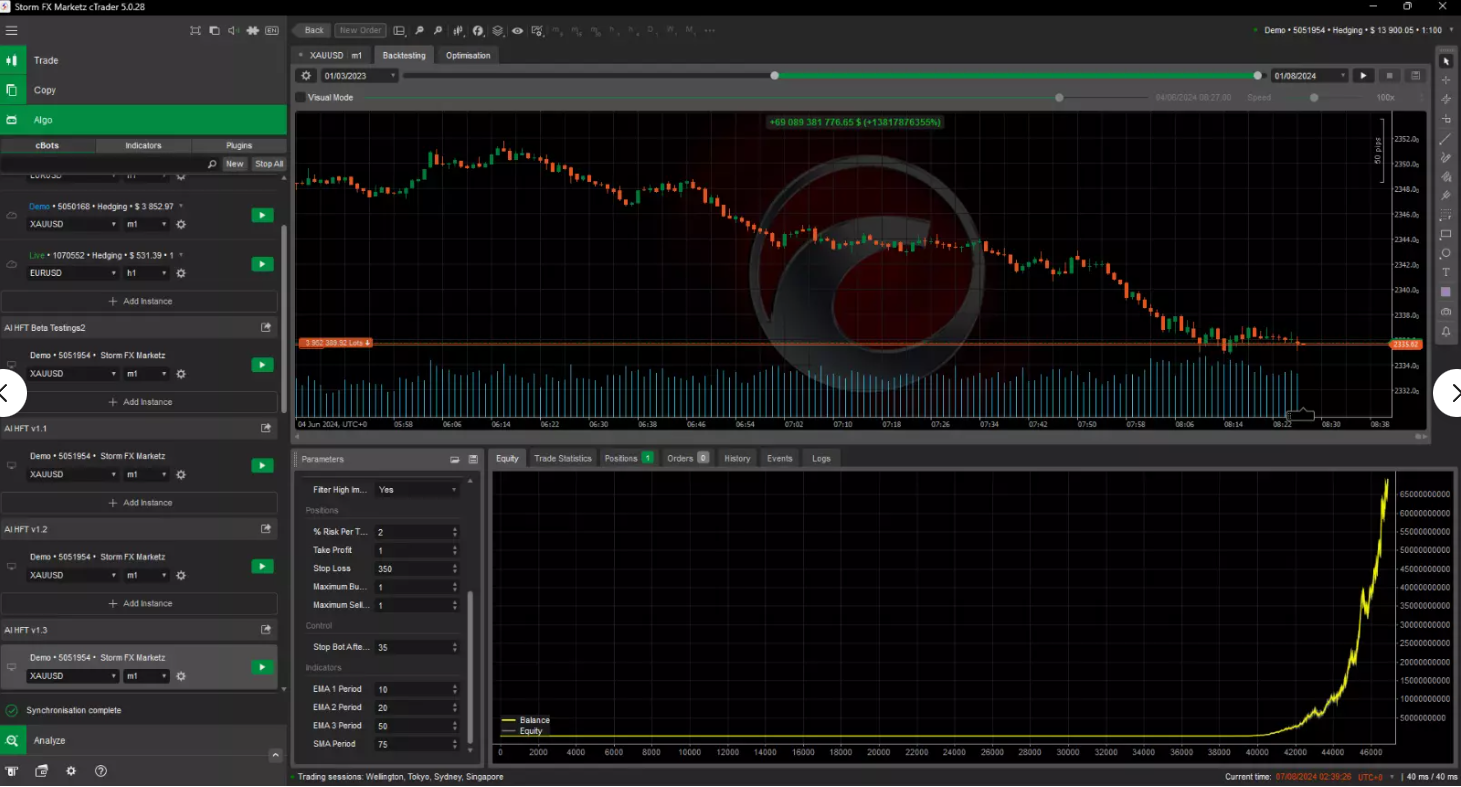Select the trend line drawing tool
Screen dimensions: 1461x787
[x=1445, y=138]
